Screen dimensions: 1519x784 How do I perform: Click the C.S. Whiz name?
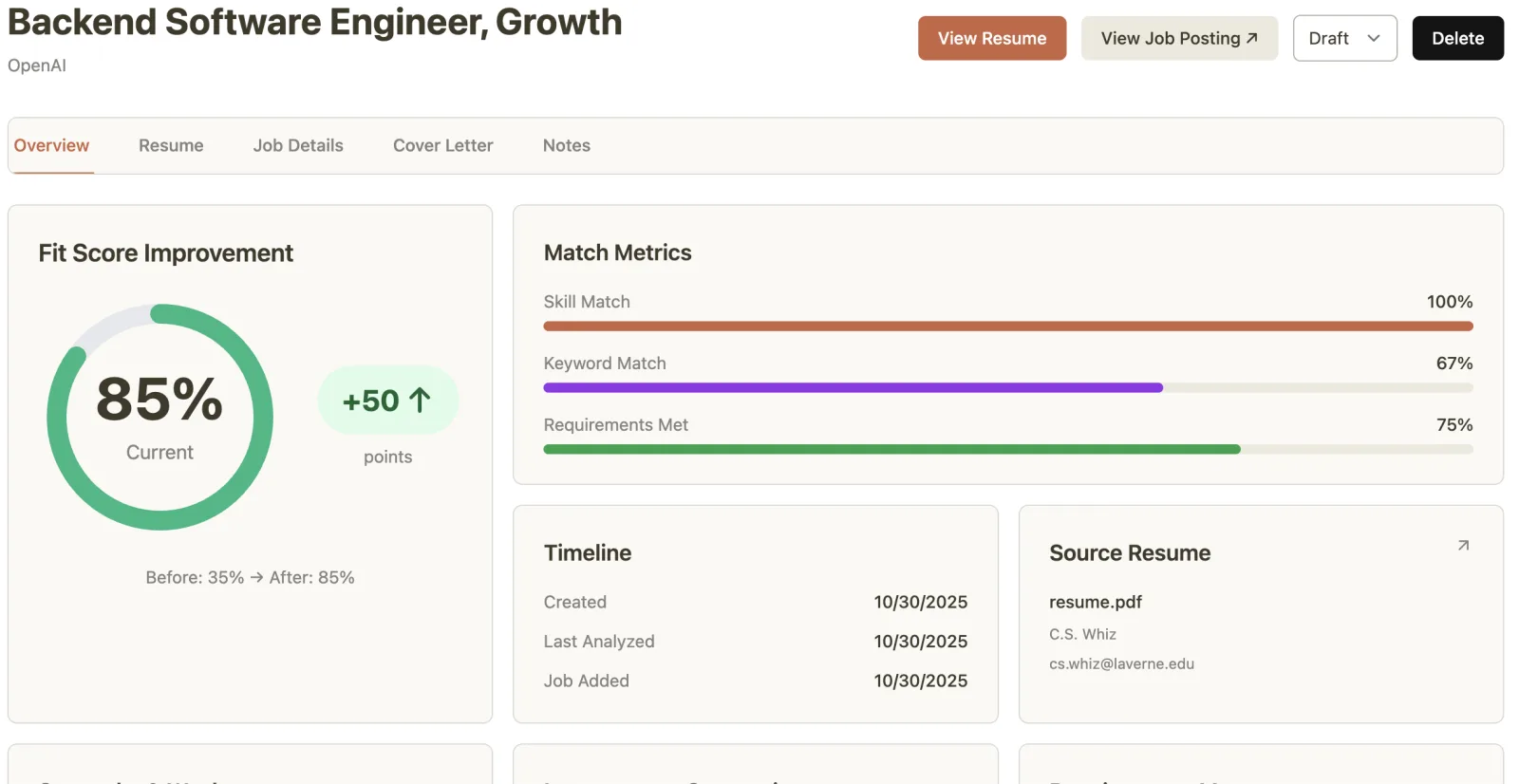1082,634
